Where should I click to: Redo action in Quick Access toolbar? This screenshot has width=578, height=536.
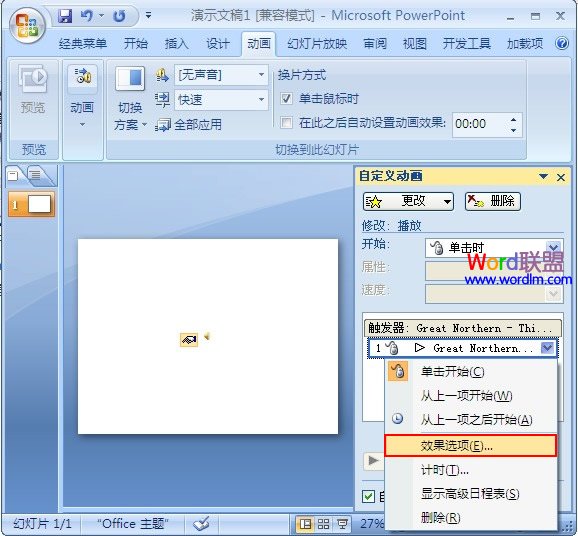click(x=119, y=16)
